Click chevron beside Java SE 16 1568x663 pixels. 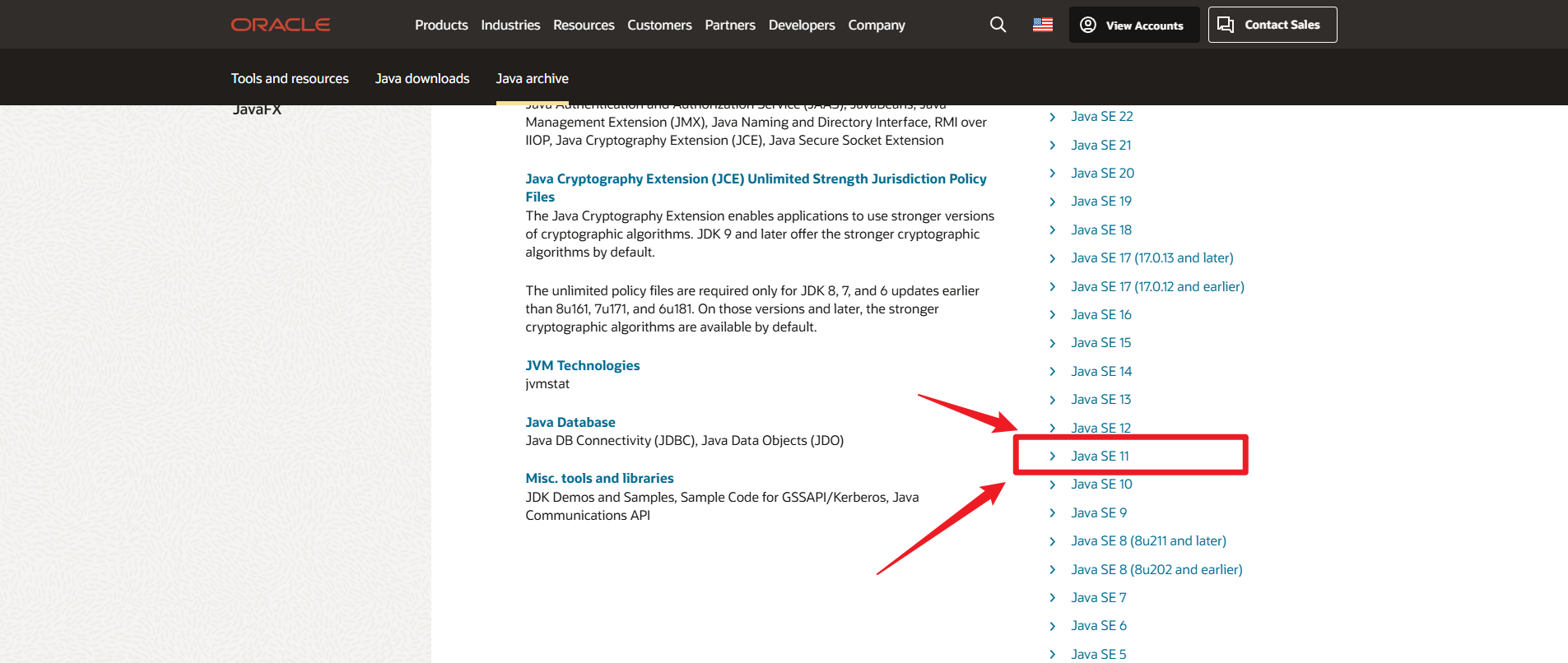pyautogui.click(x=1052, y=315)
